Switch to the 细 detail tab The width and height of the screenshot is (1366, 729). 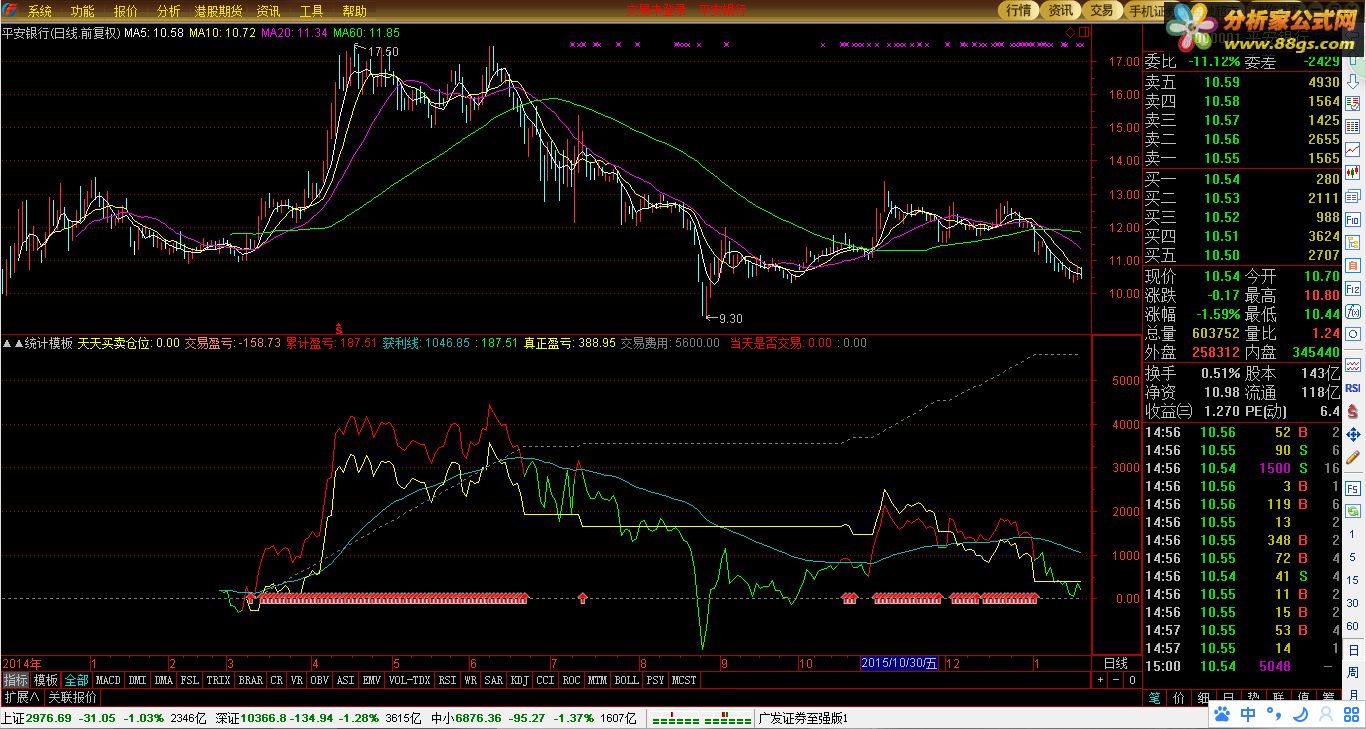pyautogui.click(x=1204, y=696)
